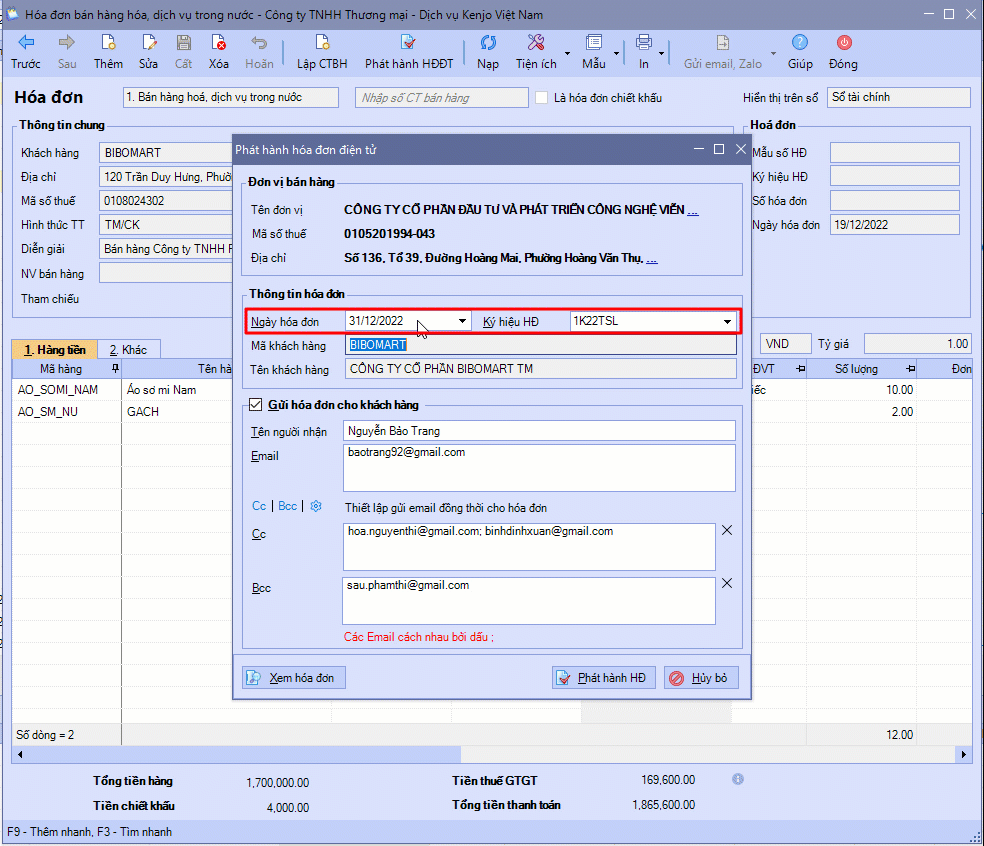Switch to the 2. Khác tab
Screen dimensions: 984x846
coord(128,349)
